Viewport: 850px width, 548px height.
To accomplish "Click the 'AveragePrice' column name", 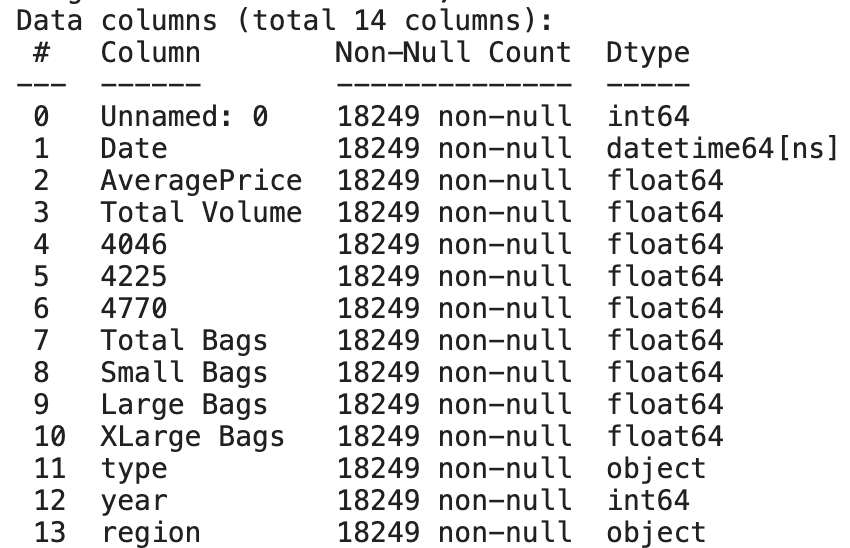I will tap(201, 181).
